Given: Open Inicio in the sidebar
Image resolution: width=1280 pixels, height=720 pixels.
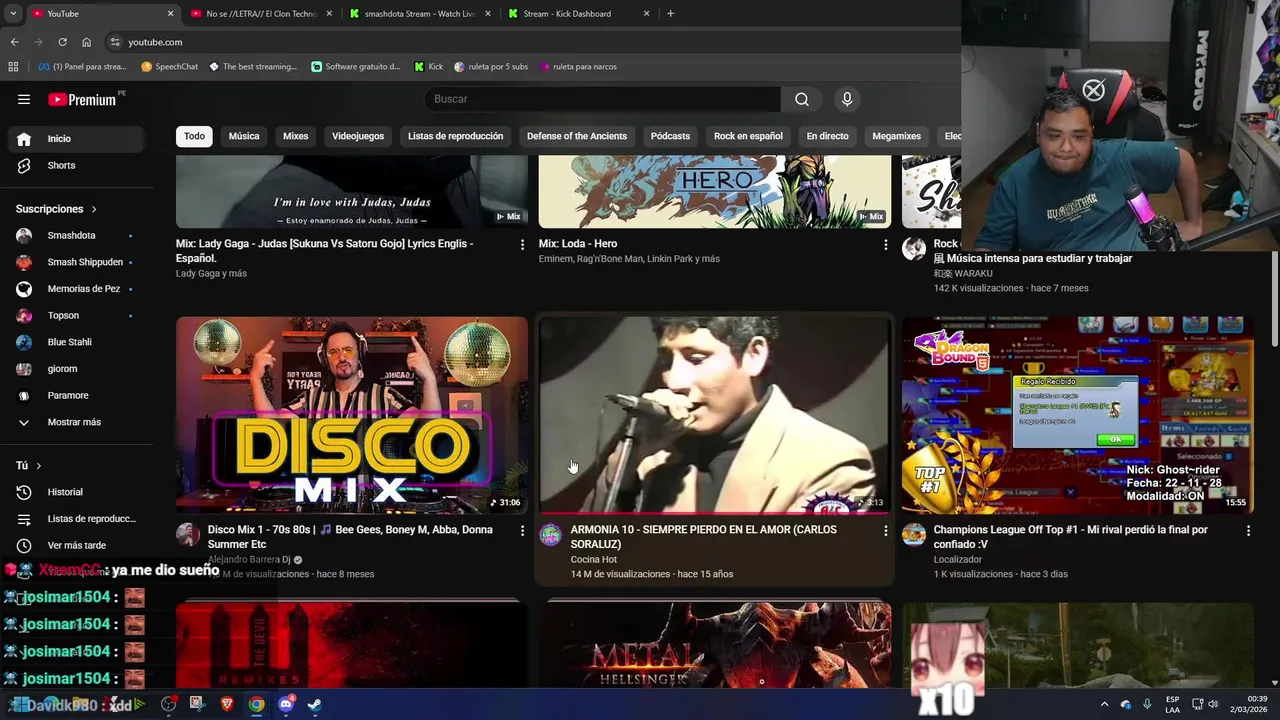Looking at the screenshot, I should (x=77, y=139).
